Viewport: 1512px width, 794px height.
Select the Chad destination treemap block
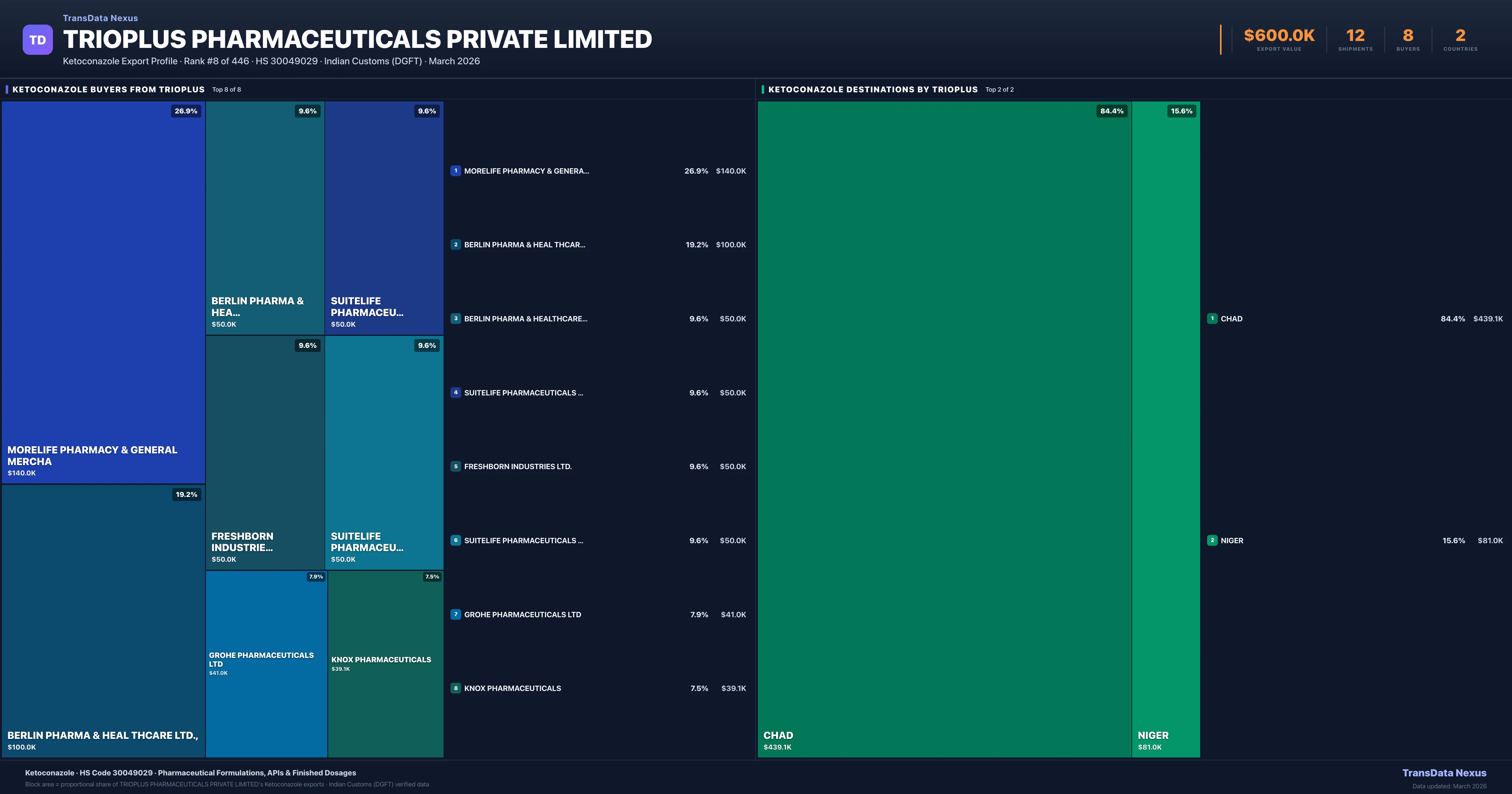tap(944, 429)
